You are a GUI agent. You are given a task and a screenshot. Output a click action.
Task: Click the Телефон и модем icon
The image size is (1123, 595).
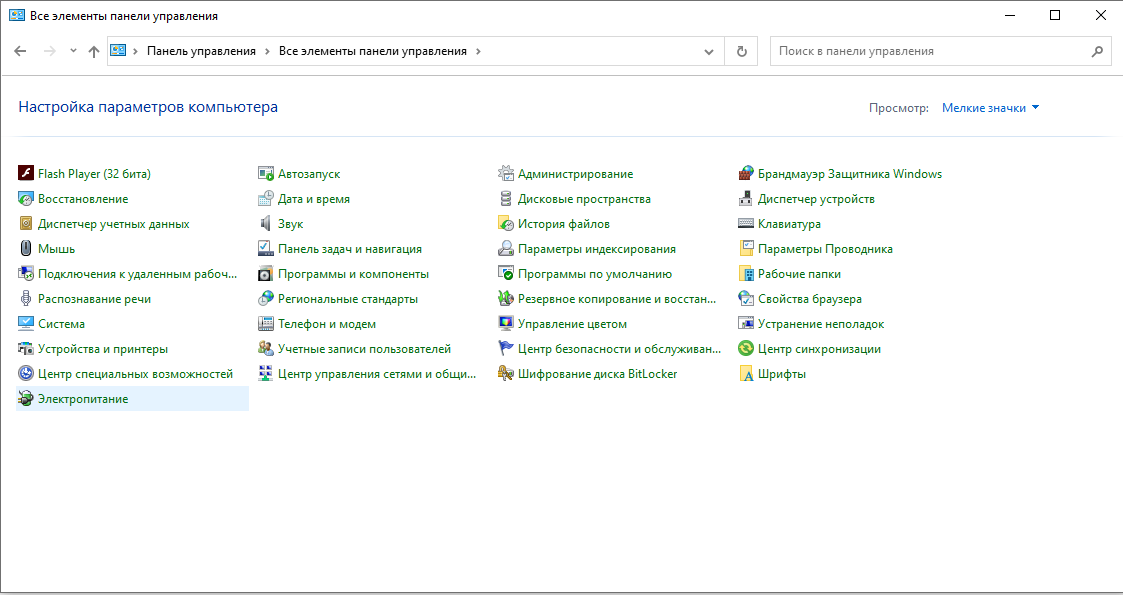pos(266,324)
